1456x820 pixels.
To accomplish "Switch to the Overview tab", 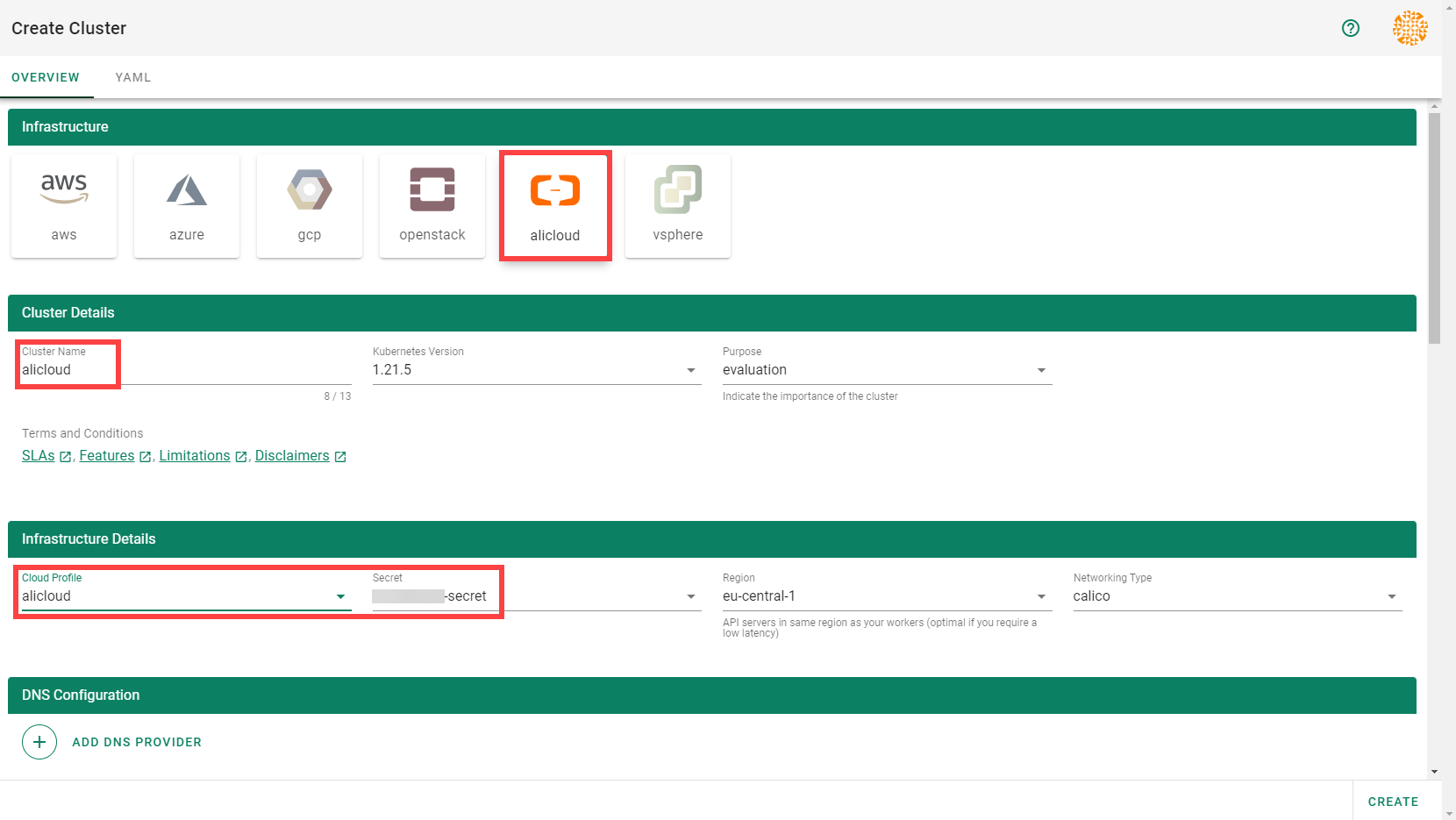I will [x=46, y=77].
